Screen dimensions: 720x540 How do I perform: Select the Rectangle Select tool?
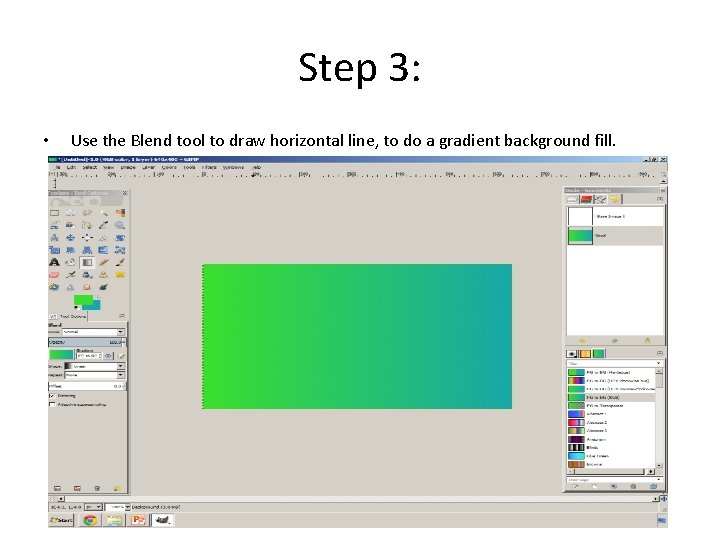[54, 213]
